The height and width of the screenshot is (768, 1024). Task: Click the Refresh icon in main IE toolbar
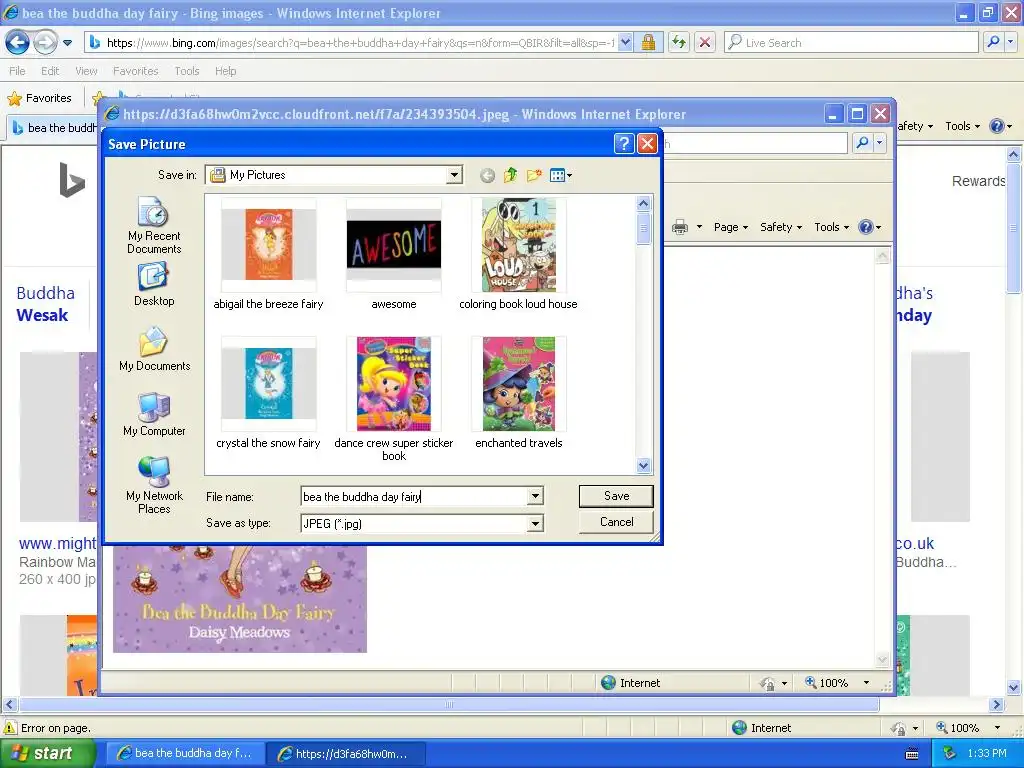pyautogui.click(x=679, y=42)
